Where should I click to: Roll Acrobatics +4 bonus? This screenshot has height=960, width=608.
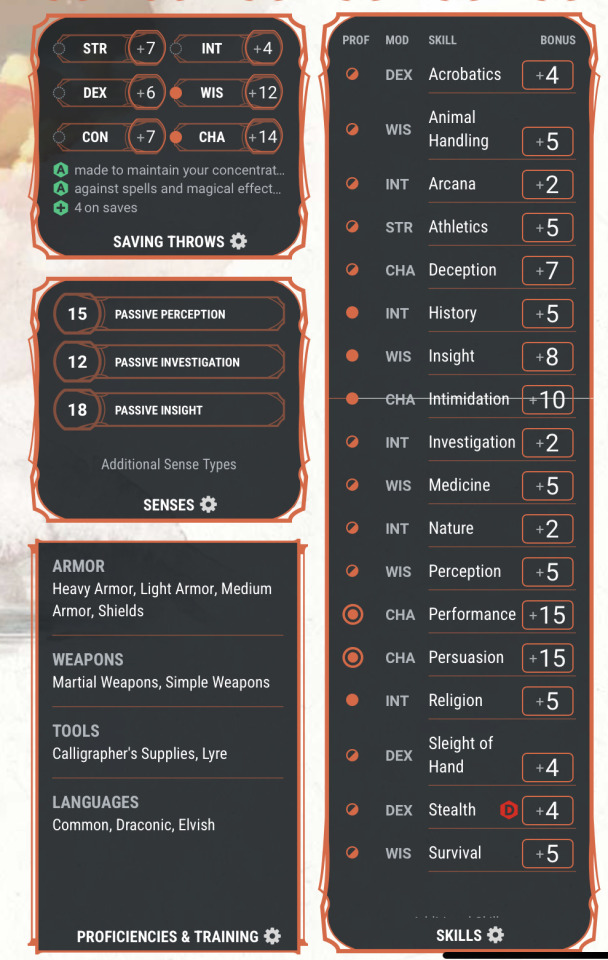tap(548, 76)
